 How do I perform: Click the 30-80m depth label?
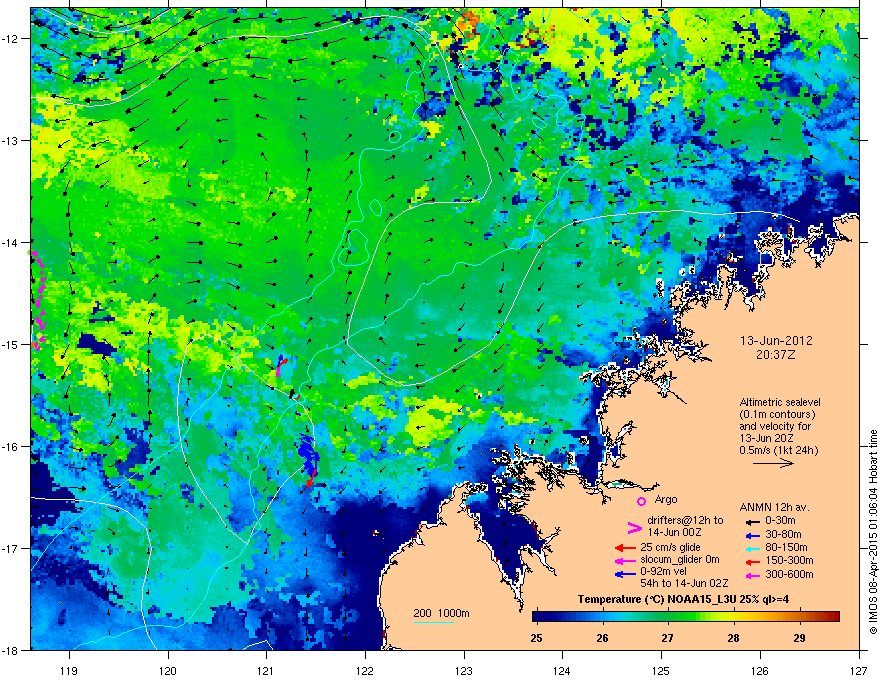[783, 534]
